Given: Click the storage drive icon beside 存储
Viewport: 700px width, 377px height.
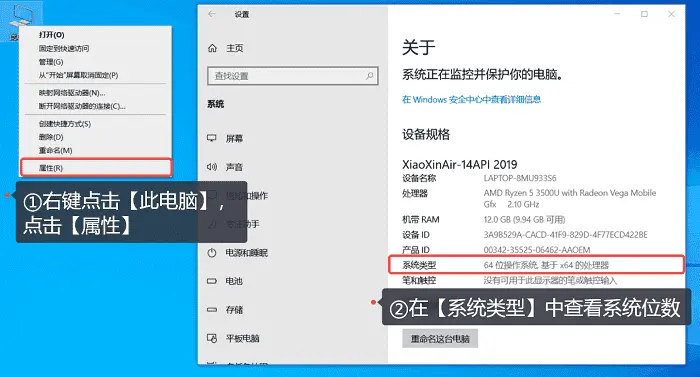Looking at the screenshot, I should 212,310.
